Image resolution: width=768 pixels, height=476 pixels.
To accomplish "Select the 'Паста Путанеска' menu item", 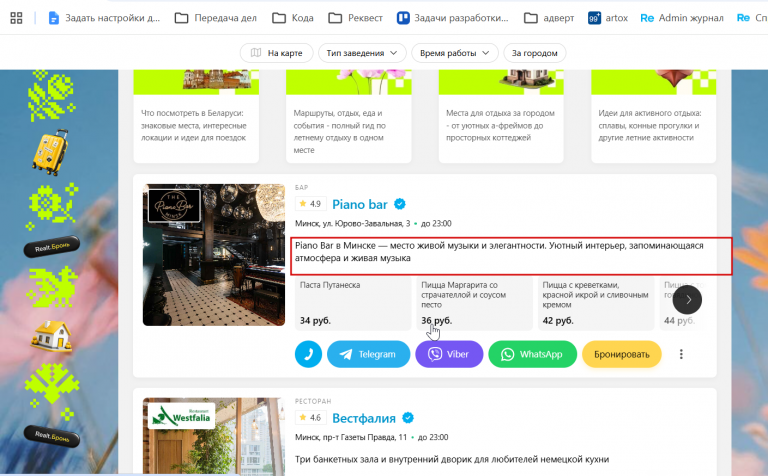I will [353, 303].
